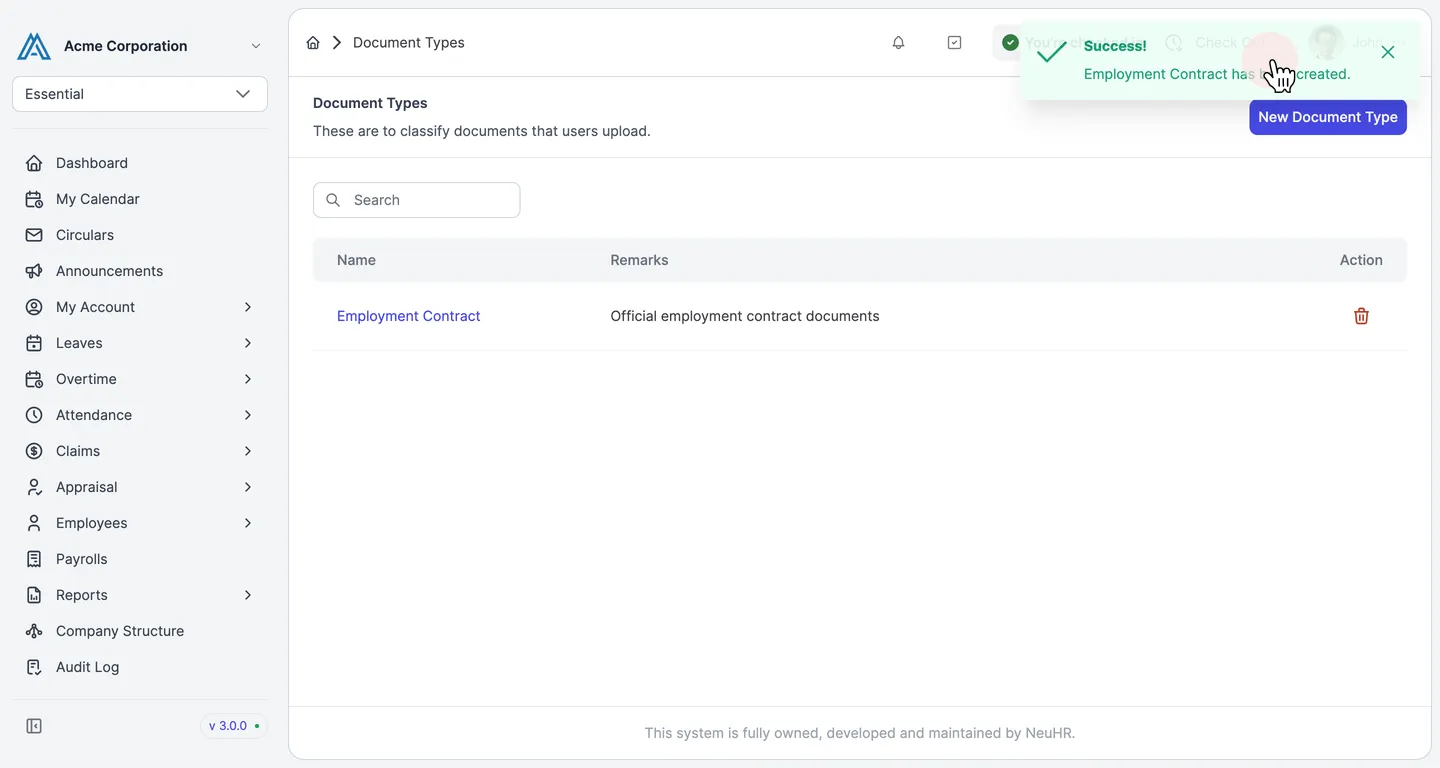Open the notifications bell
The image size is (1440, 768).
click(x=898, y=43)
